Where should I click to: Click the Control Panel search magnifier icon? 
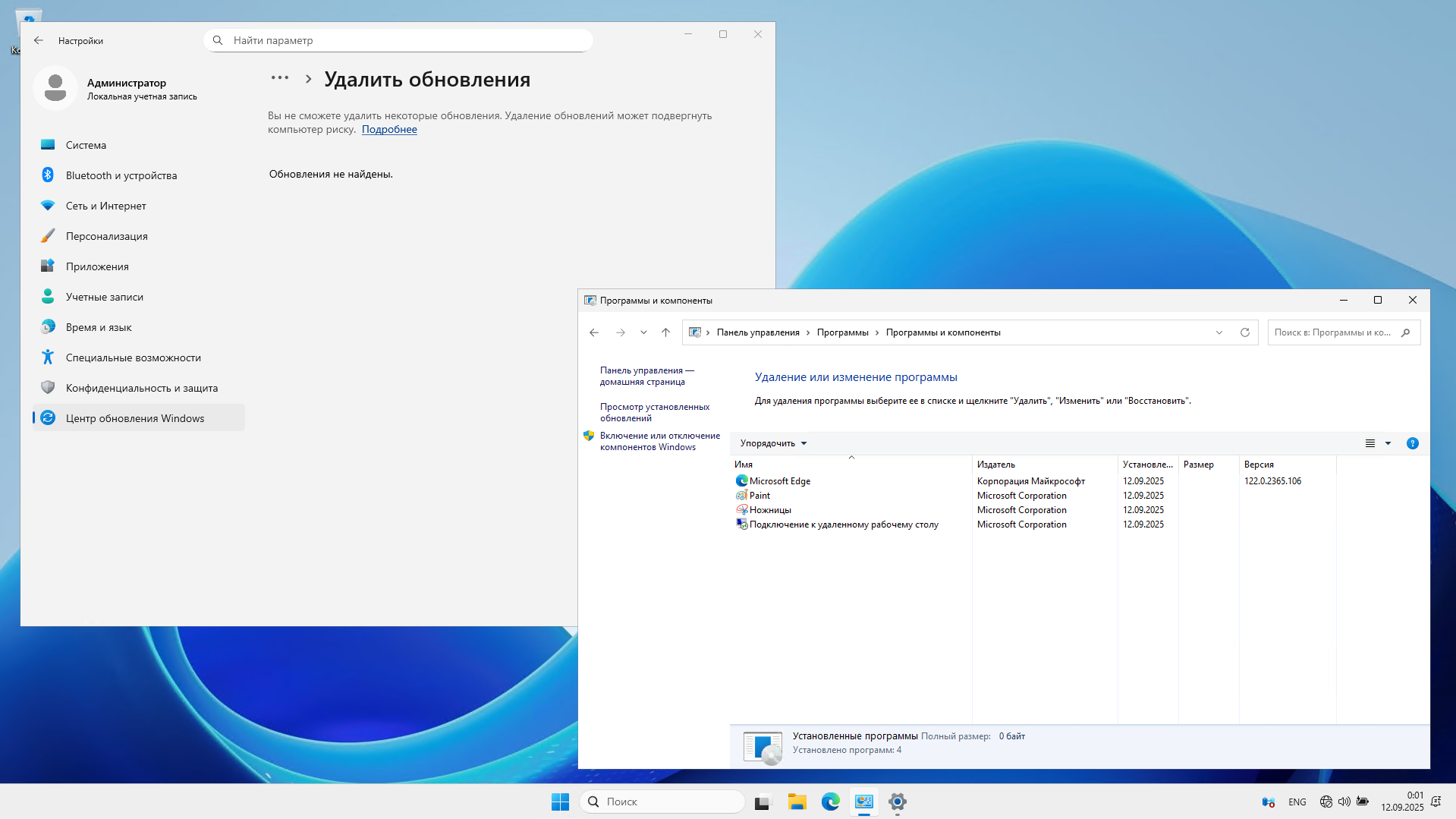(x=1406, y=332)
